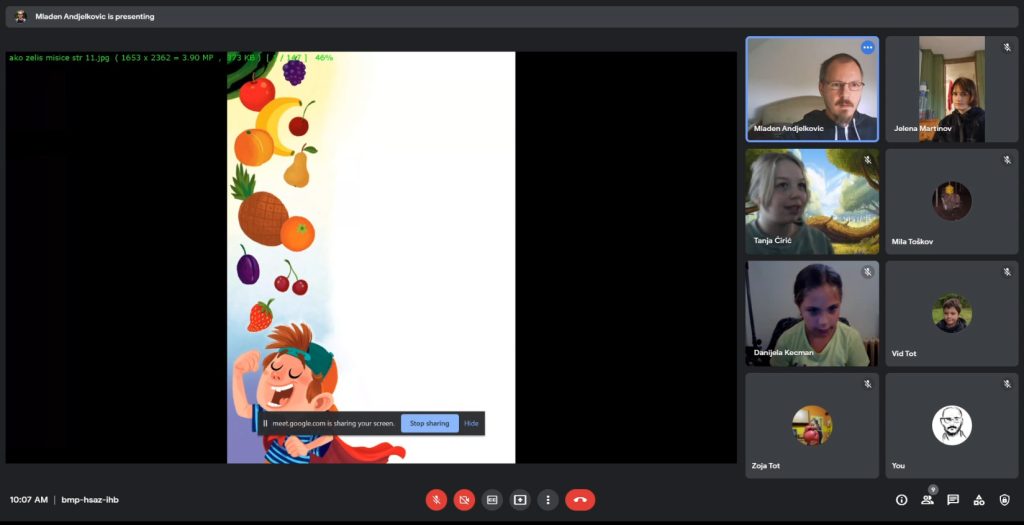Click the file name 'ako zelis misice str 11.jpg'
The height and width of the screenshot is (525, 1024).
(59, 57)
